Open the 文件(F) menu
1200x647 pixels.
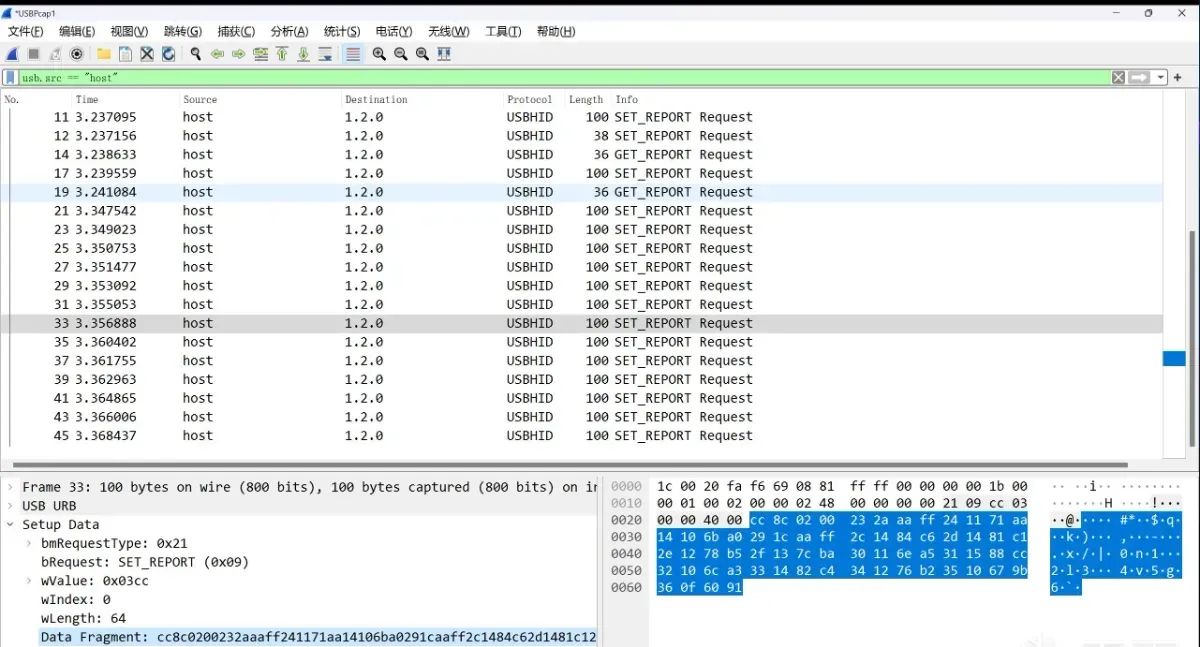click(26, 32)
